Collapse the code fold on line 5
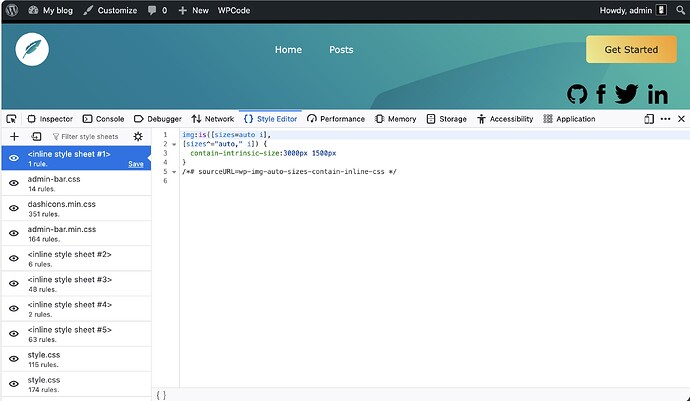 click(174, 172)
